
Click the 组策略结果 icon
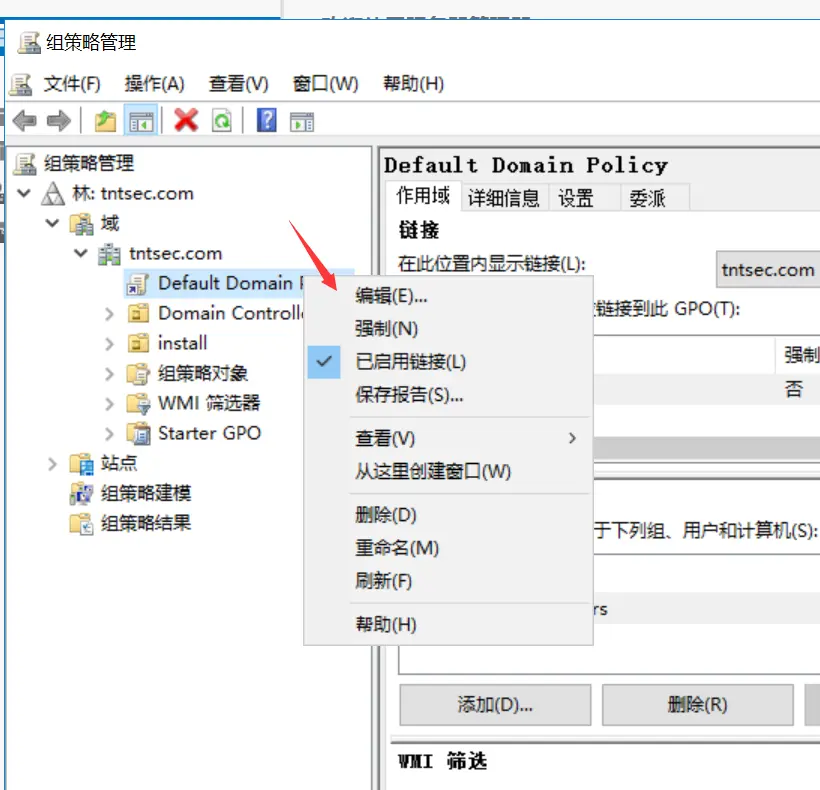[81, 523]
